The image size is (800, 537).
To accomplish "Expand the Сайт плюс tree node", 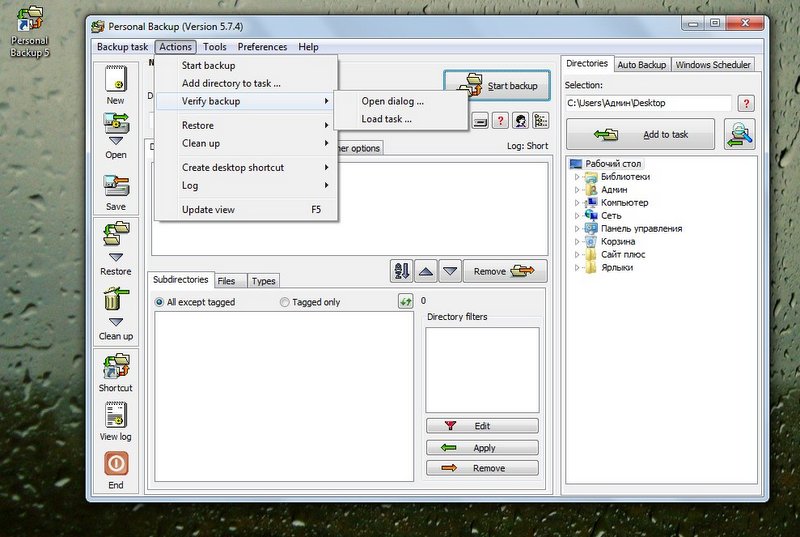I will pyautogui.click(x=577, y=254).
